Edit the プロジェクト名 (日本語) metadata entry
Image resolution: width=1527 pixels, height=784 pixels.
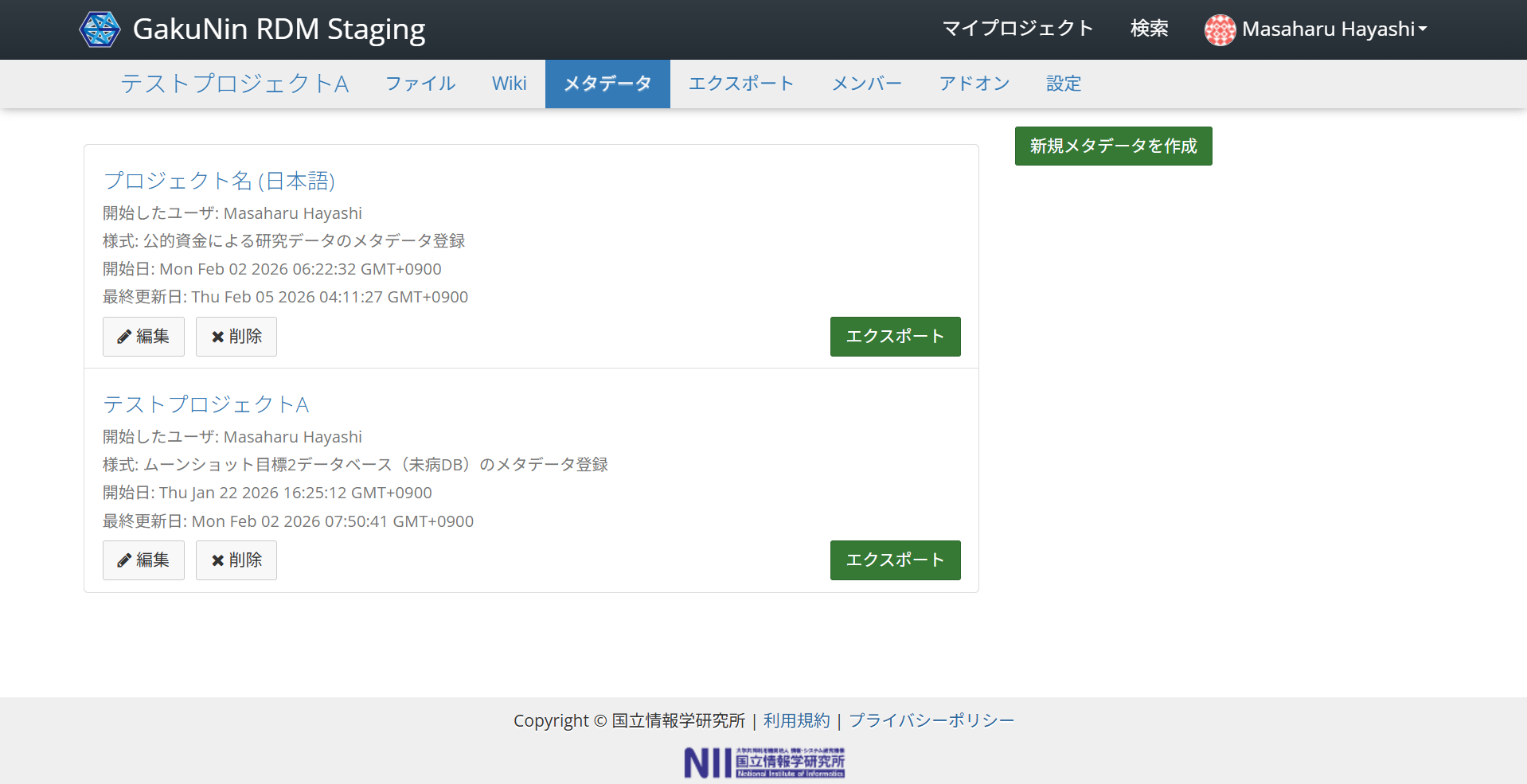143,337
